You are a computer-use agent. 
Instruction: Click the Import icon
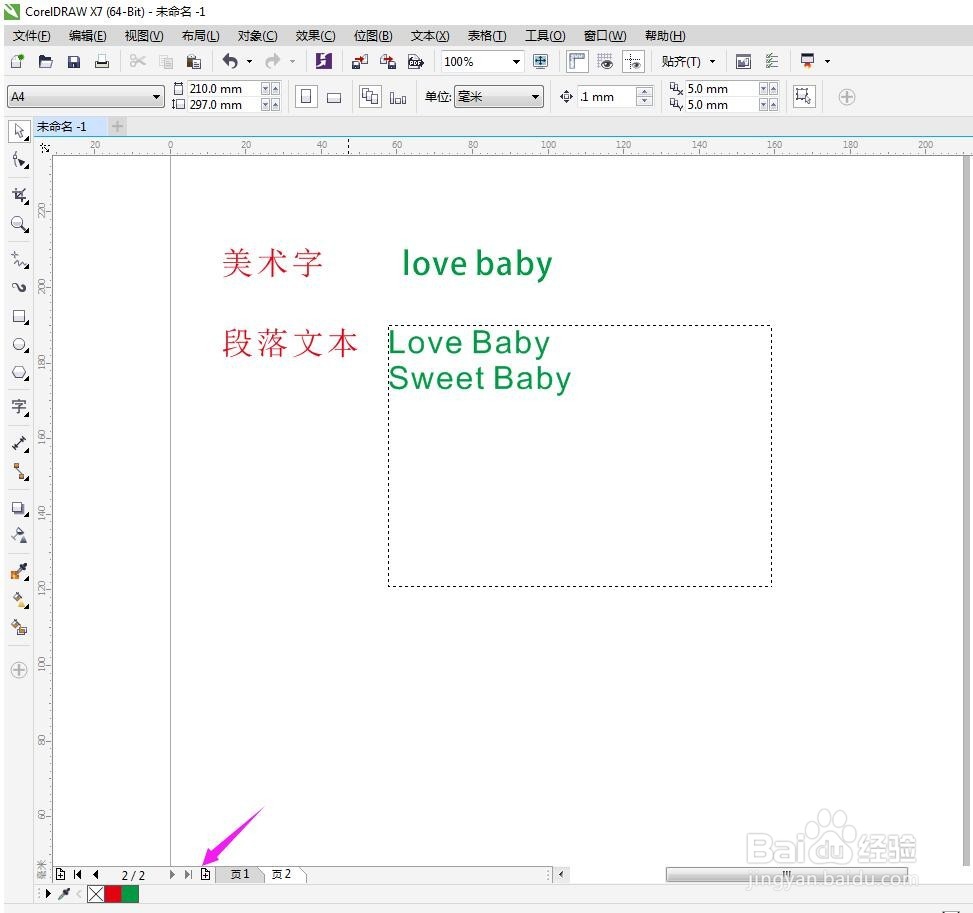(x=360, y=61)
